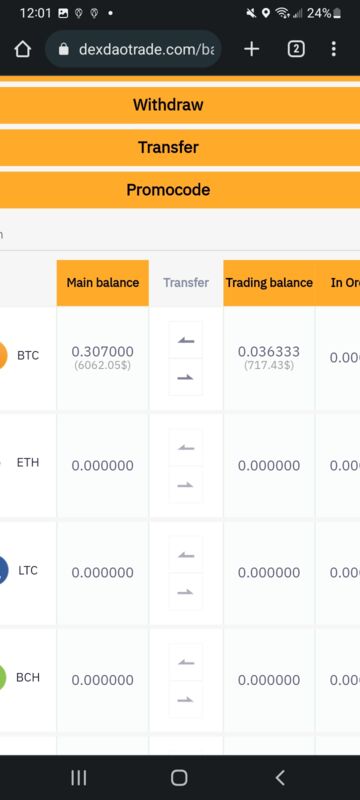Tap the Android recent apps button
360x800 pixels.
pos(79,778)
